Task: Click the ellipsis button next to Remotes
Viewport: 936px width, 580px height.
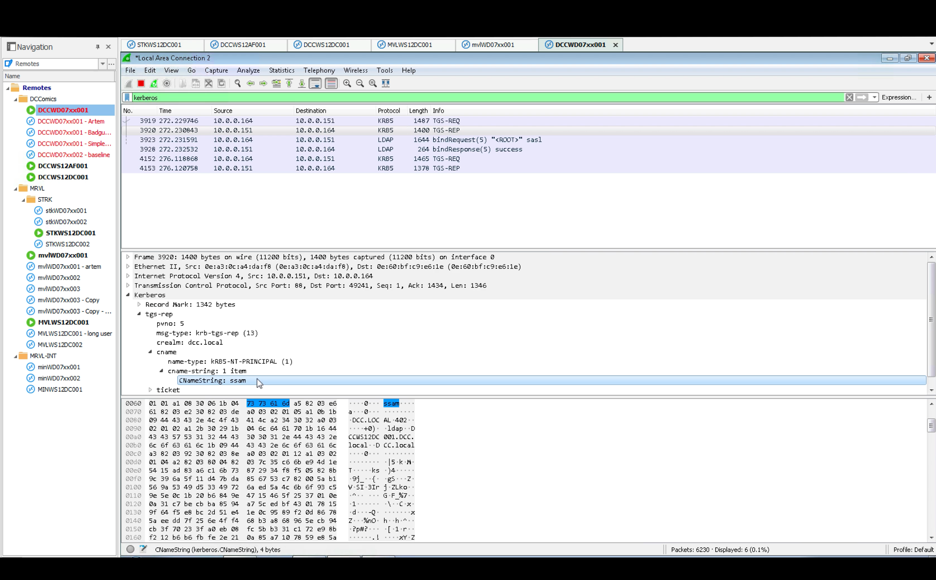Action: coord(111,63)
